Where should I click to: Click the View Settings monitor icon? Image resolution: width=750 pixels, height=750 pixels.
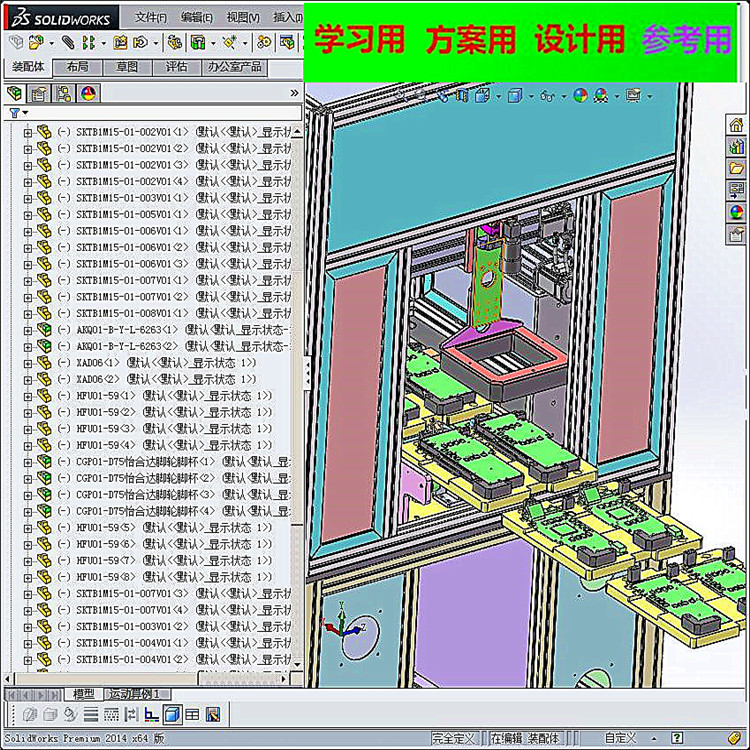[633, 96]
